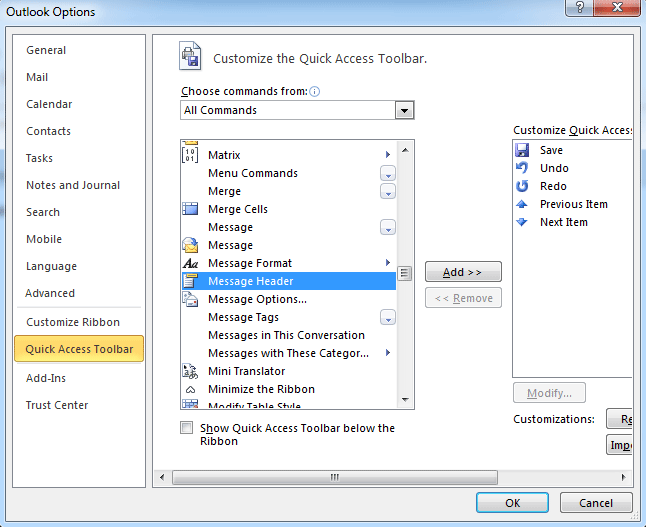
Task: Select the Merge Cells command text
Action: point(238,209)
